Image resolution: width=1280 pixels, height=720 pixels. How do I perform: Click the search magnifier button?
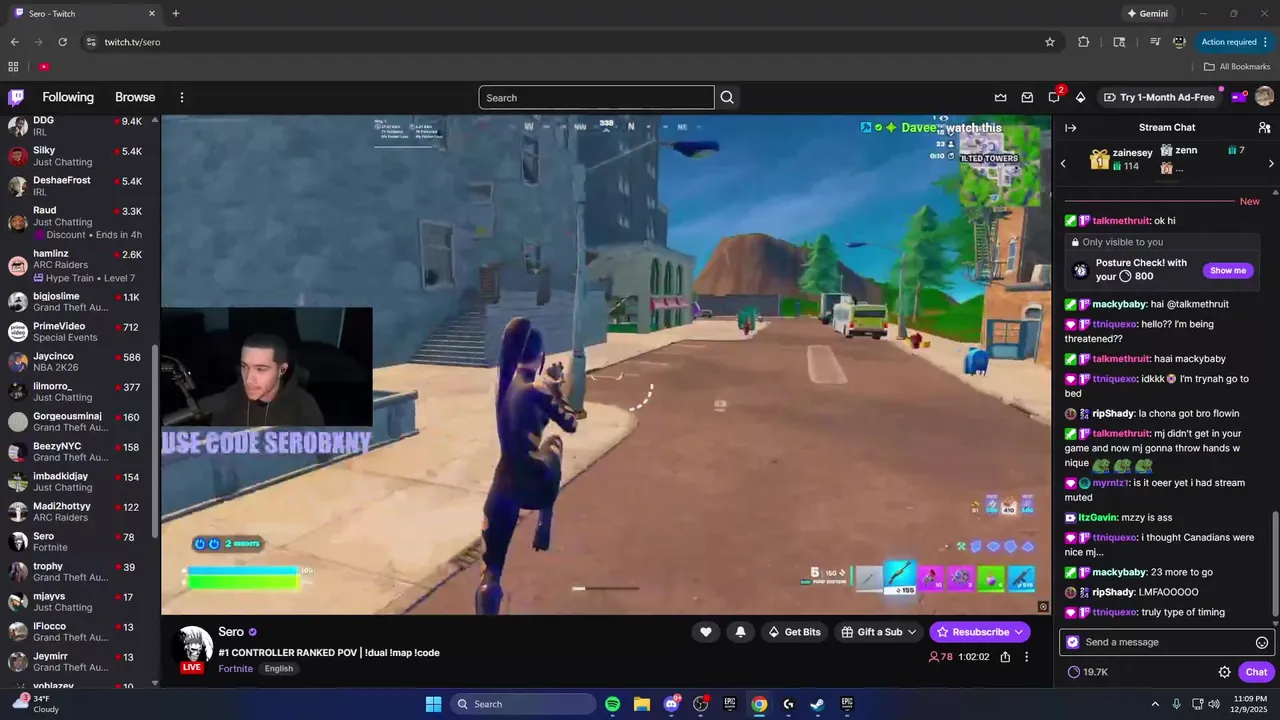point(727,97)
